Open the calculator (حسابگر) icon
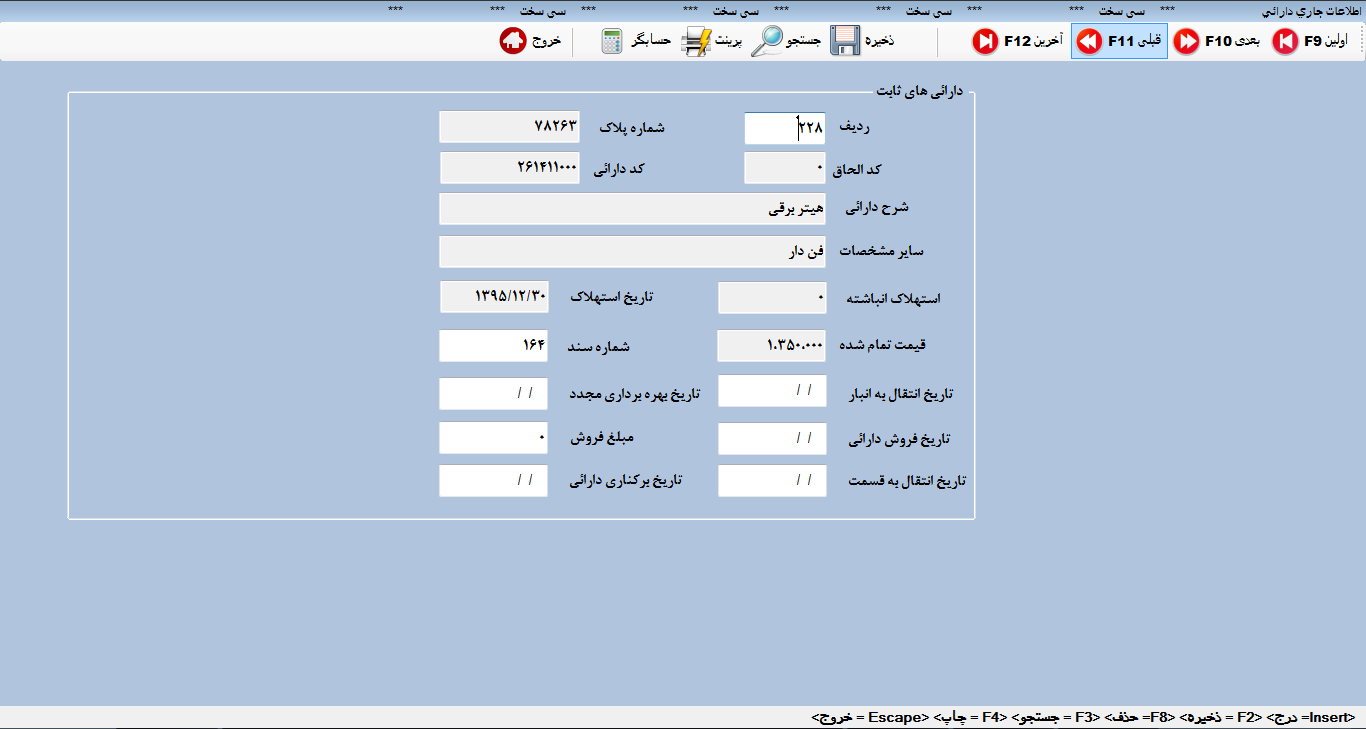Image resolution: width=1366 pixels, height=729 pixels. point(612,41)
